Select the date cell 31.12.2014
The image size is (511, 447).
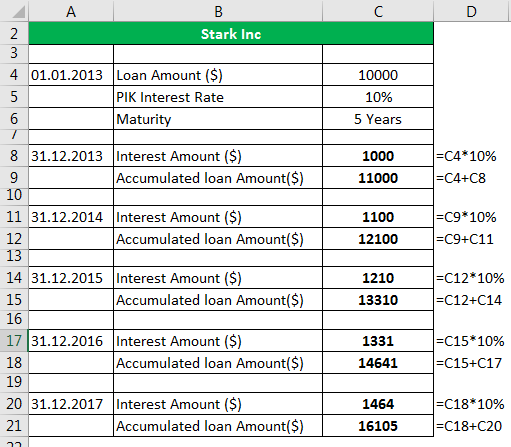[71, 217]
